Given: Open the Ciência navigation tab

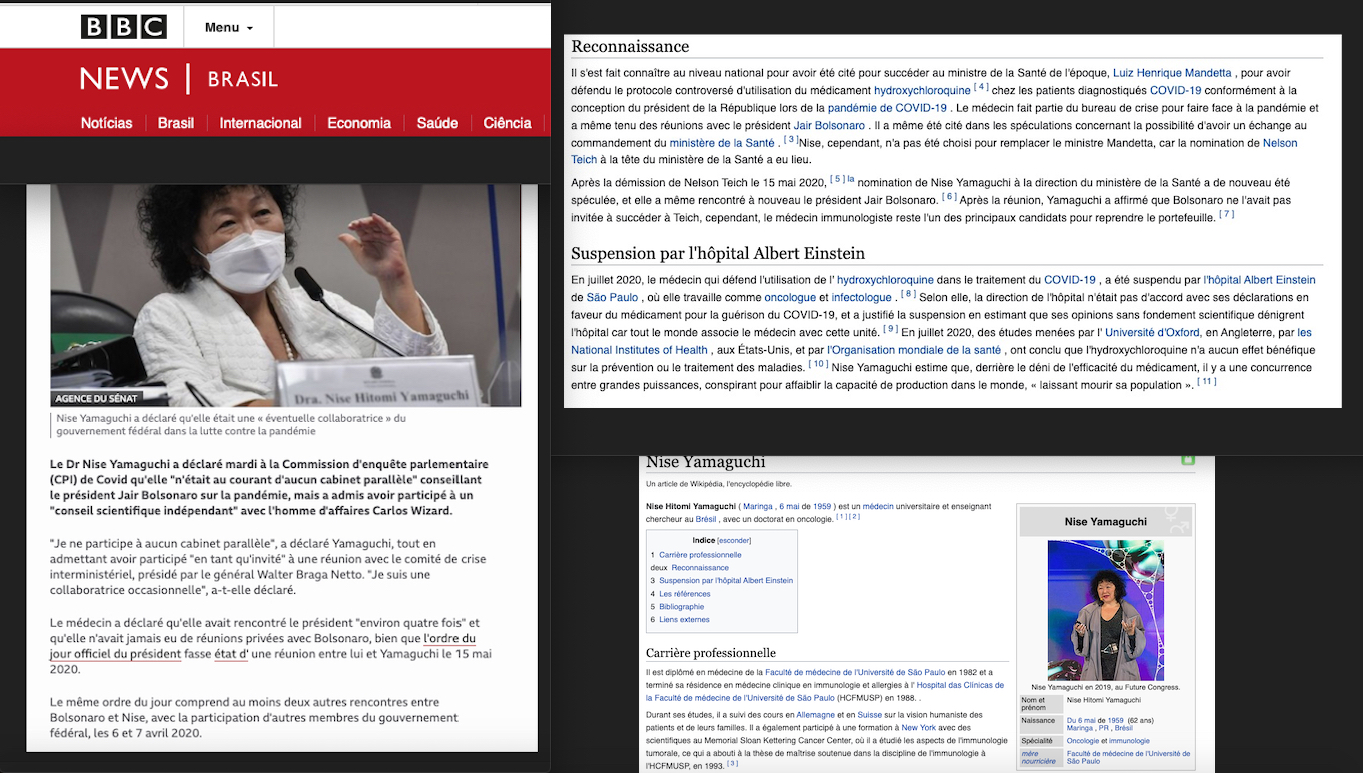Looking at the screenshot, I should point(507,123).
